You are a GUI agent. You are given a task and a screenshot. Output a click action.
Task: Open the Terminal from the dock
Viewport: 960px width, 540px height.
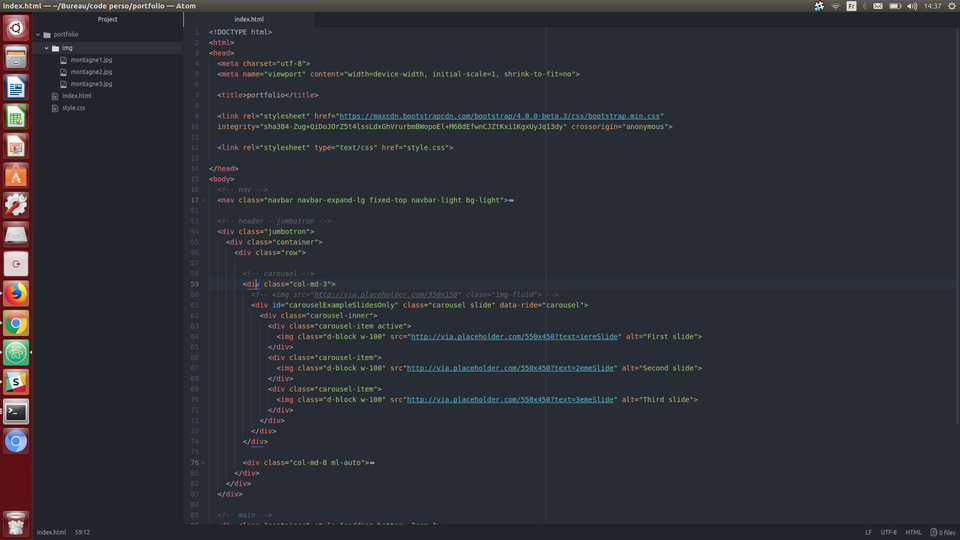pos(16,411)
